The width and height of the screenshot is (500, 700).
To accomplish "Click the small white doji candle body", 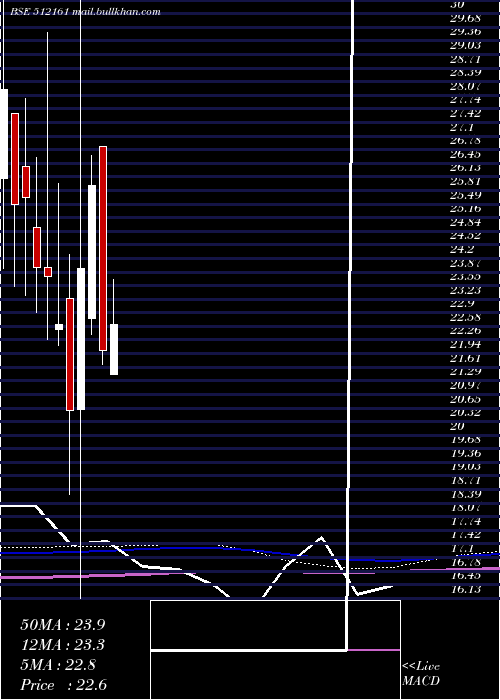I will (x=59, y=327).
